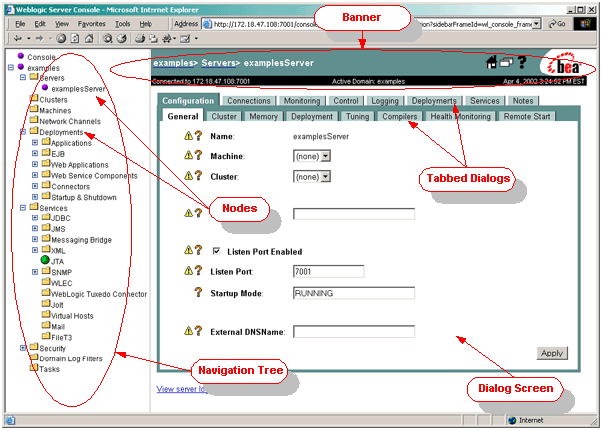602x431 pixels.
Task: Stop page loading with the Stop icon
Action: (x=61, y=38)
